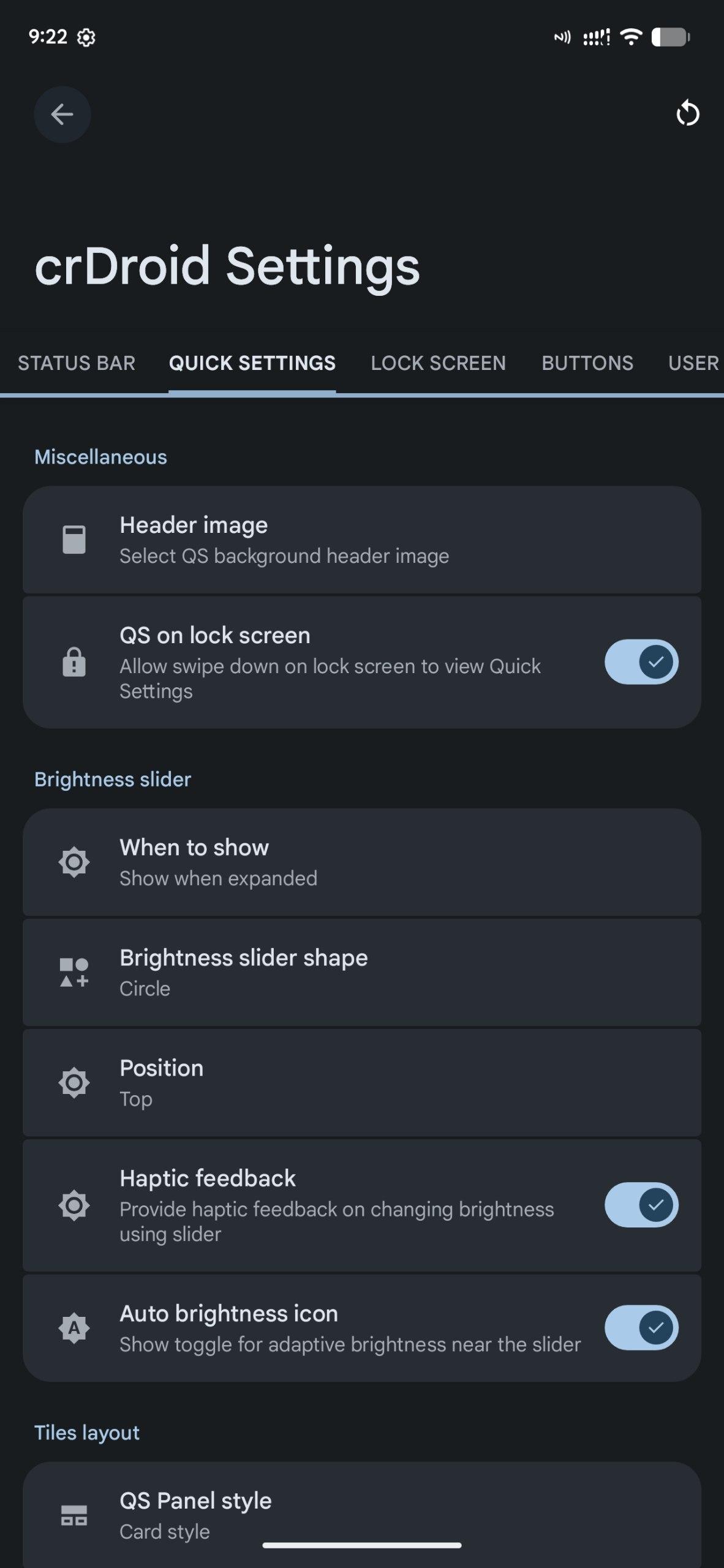The width and height of the screenshot is (724, 1568).
Task: Tap the Auto brightness 'A' icon
Action: tap(74, 1328)
